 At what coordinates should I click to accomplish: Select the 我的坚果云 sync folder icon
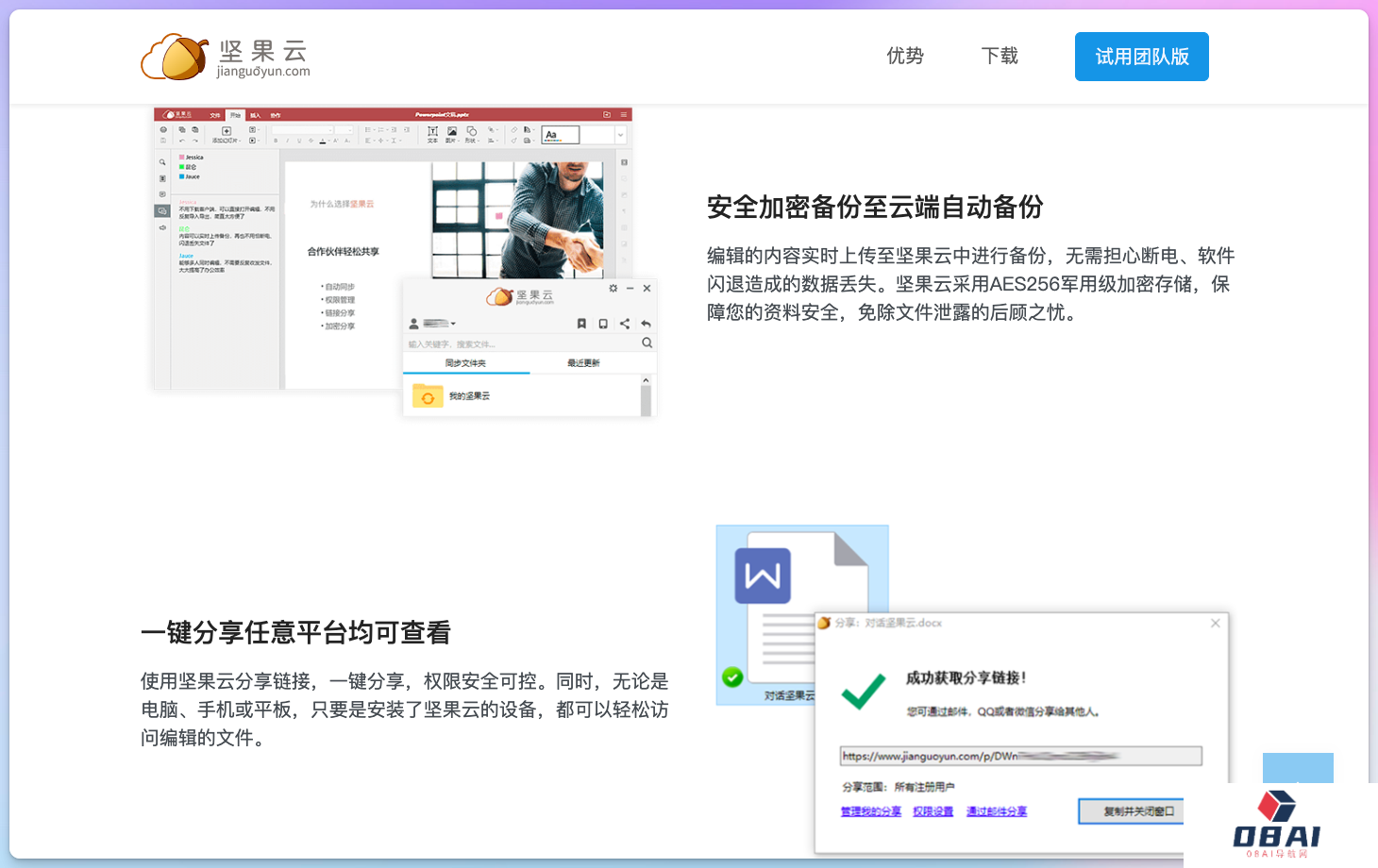[x=428, y=397]
